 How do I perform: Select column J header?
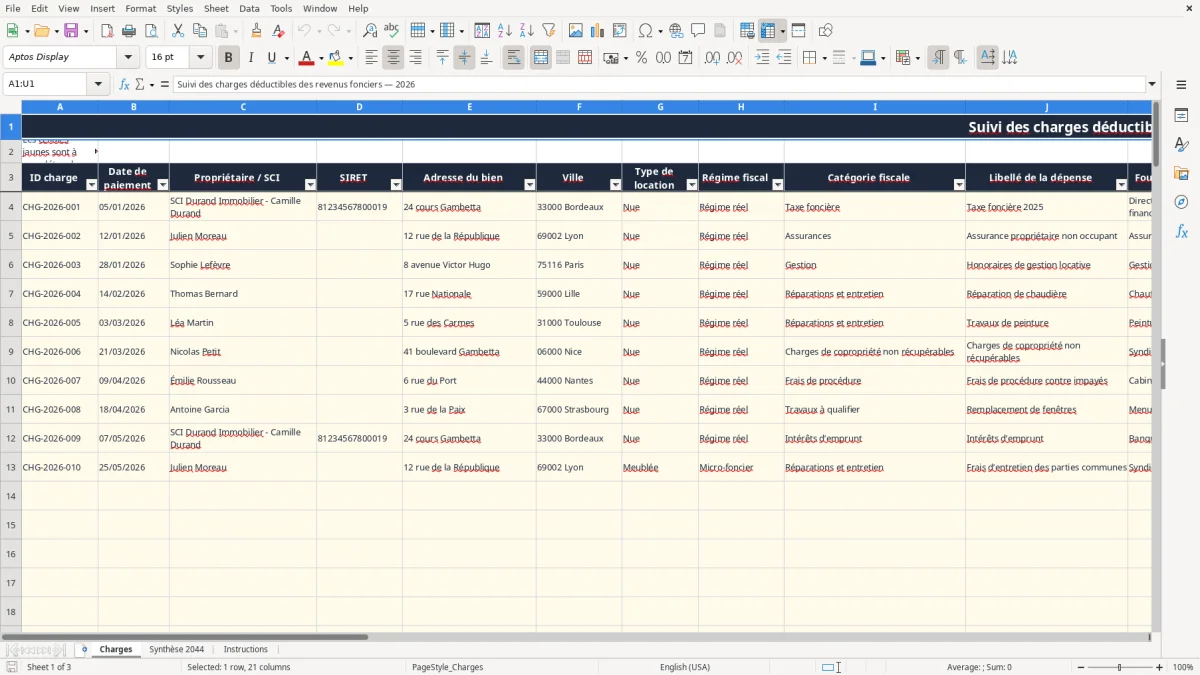tap(1046, 107)
